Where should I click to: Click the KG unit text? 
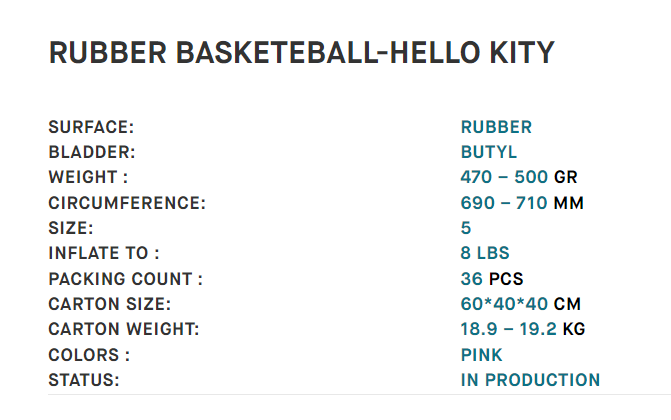[573, 329]
